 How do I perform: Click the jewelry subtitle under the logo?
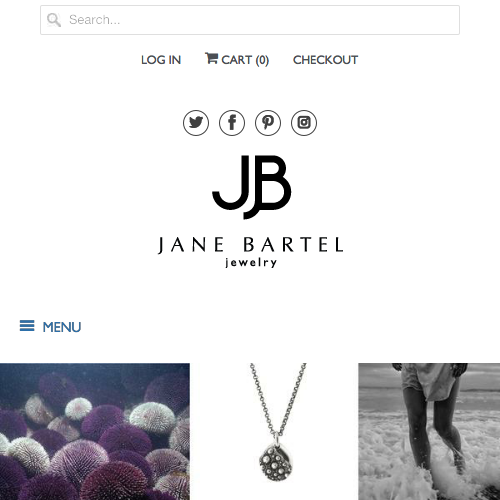click(x=251, y=263)
